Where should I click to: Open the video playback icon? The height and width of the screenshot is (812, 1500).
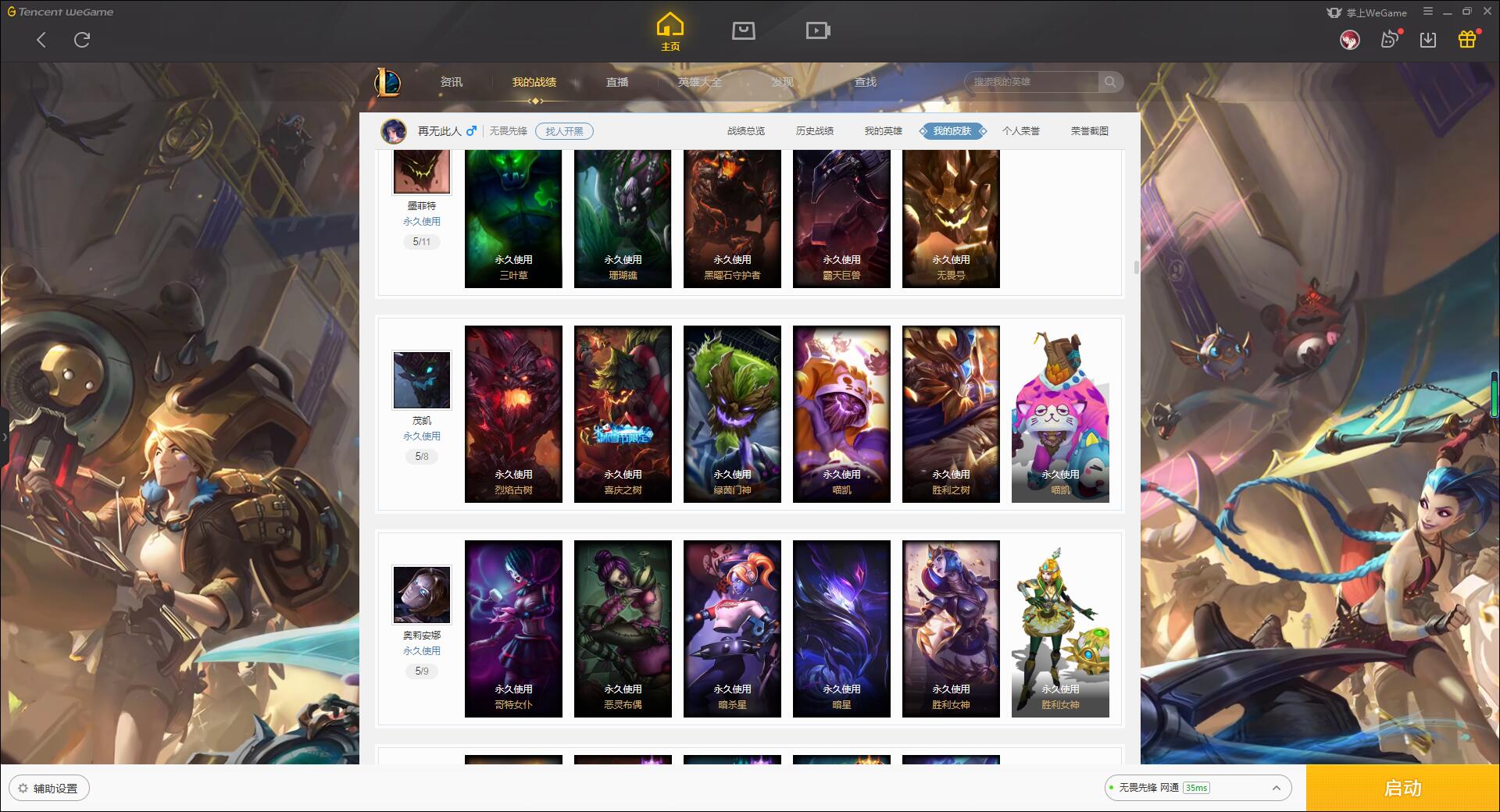pyautogui.click(x=818, y=30)
